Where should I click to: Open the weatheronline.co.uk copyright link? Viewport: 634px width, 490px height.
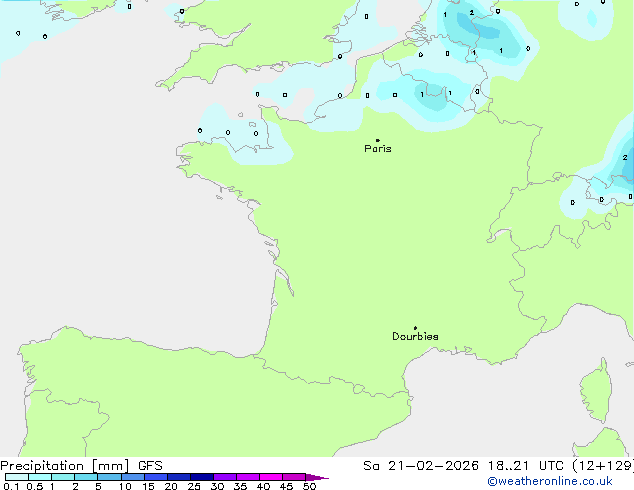(550, 481)
